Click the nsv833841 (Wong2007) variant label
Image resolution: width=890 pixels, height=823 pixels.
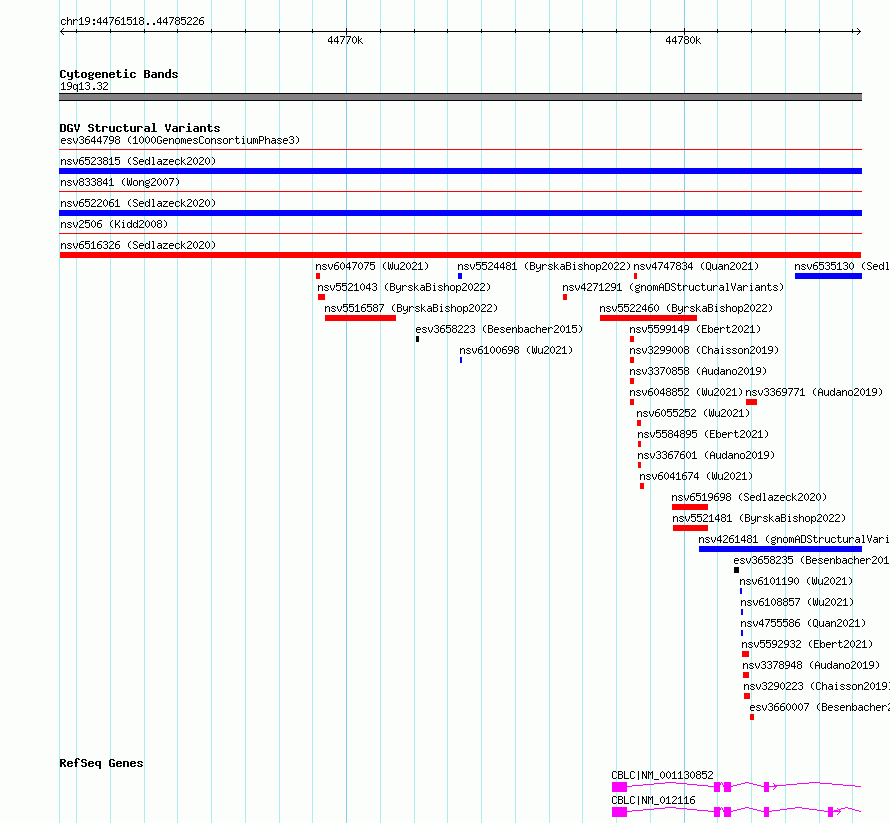120,182
